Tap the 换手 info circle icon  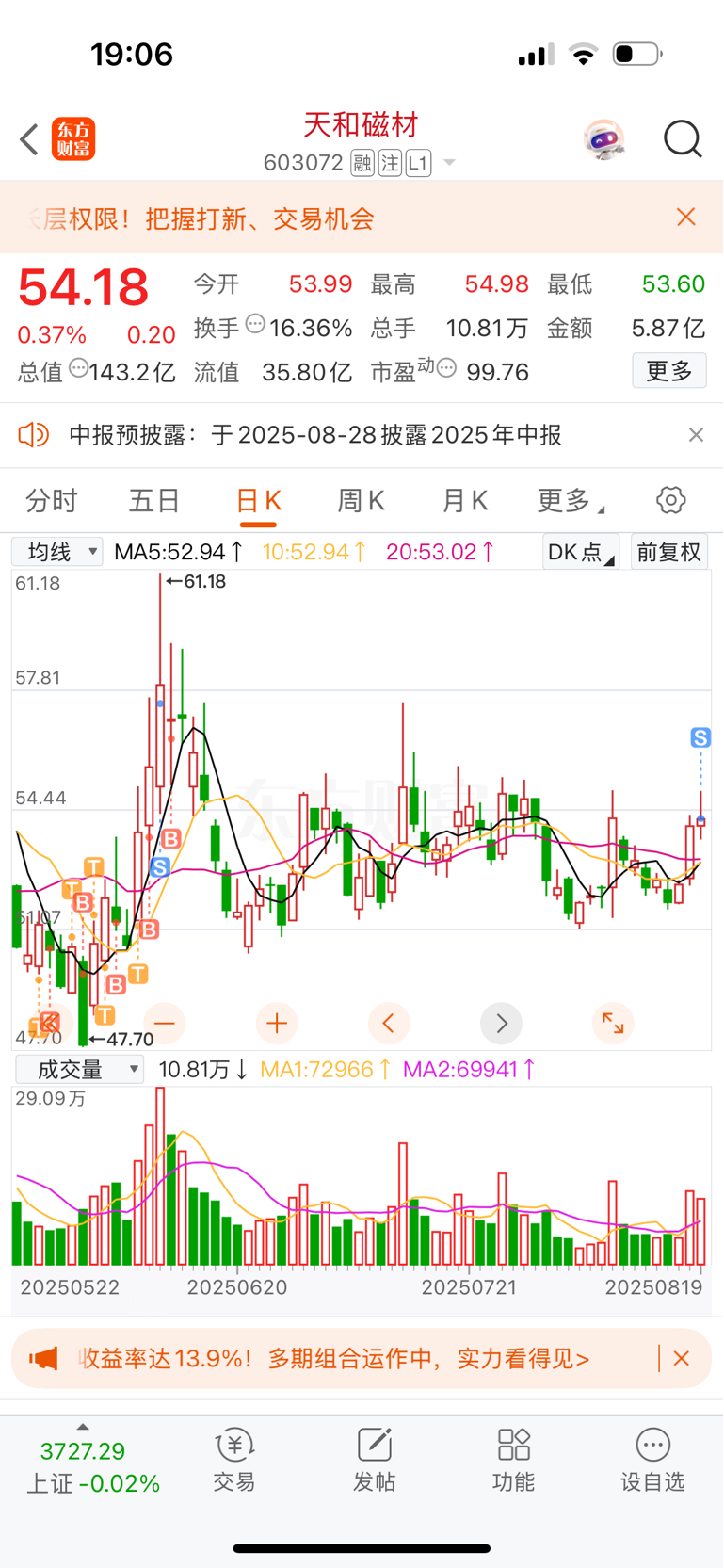pos(255,324)
